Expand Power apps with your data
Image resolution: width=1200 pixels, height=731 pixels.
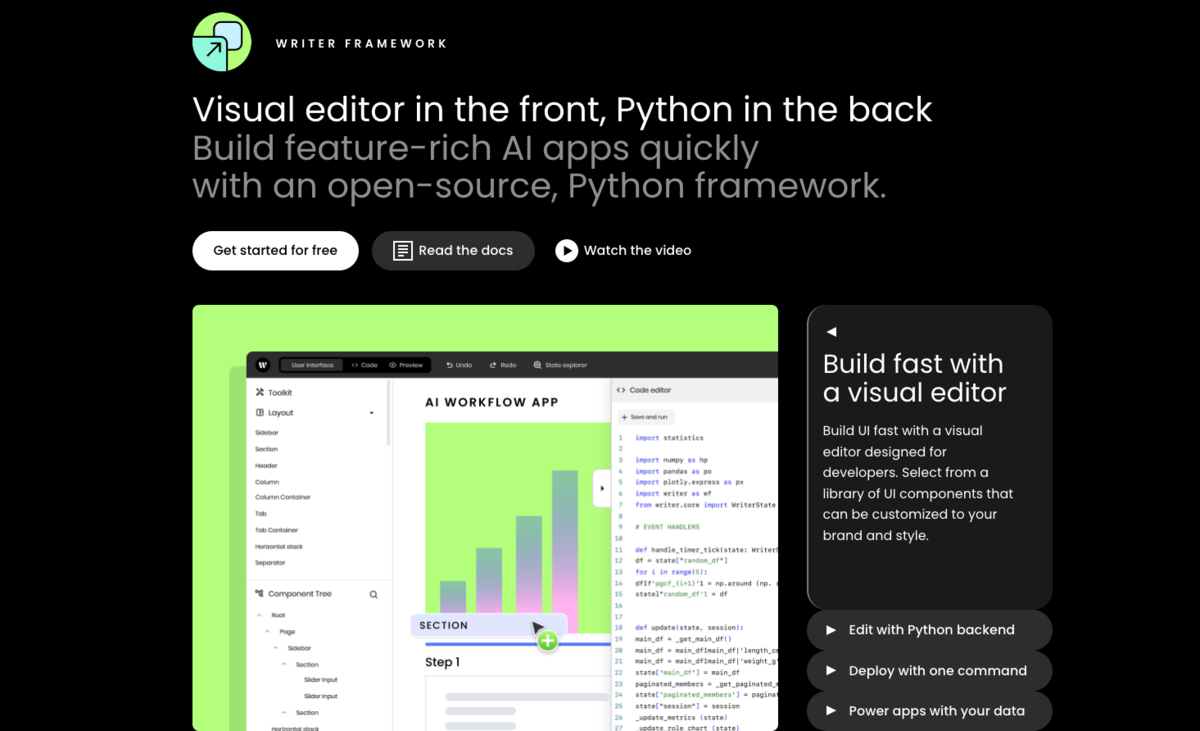[929, 711]
